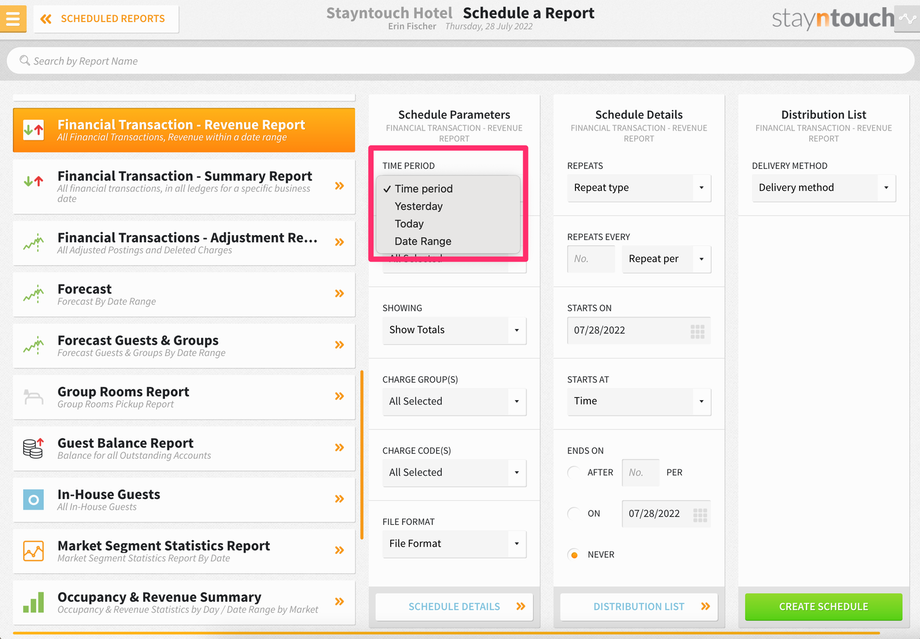Select the Financial Transaction - Revenue Report title

pyautogui.click(x=181, y=124)
